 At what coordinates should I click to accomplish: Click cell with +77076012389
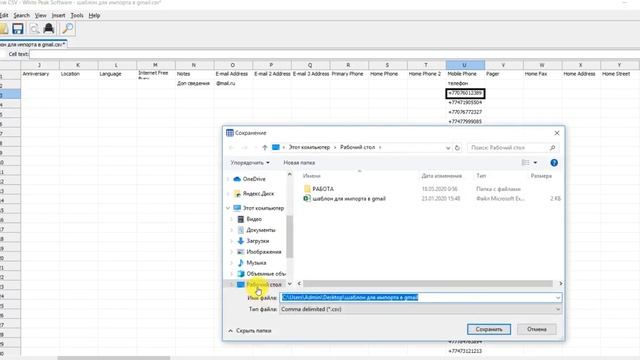click(x=465, y=93)
